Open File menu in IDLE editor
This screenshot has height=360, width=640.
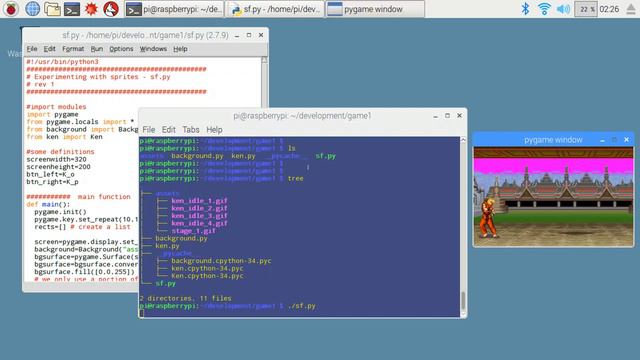[32, 49]
